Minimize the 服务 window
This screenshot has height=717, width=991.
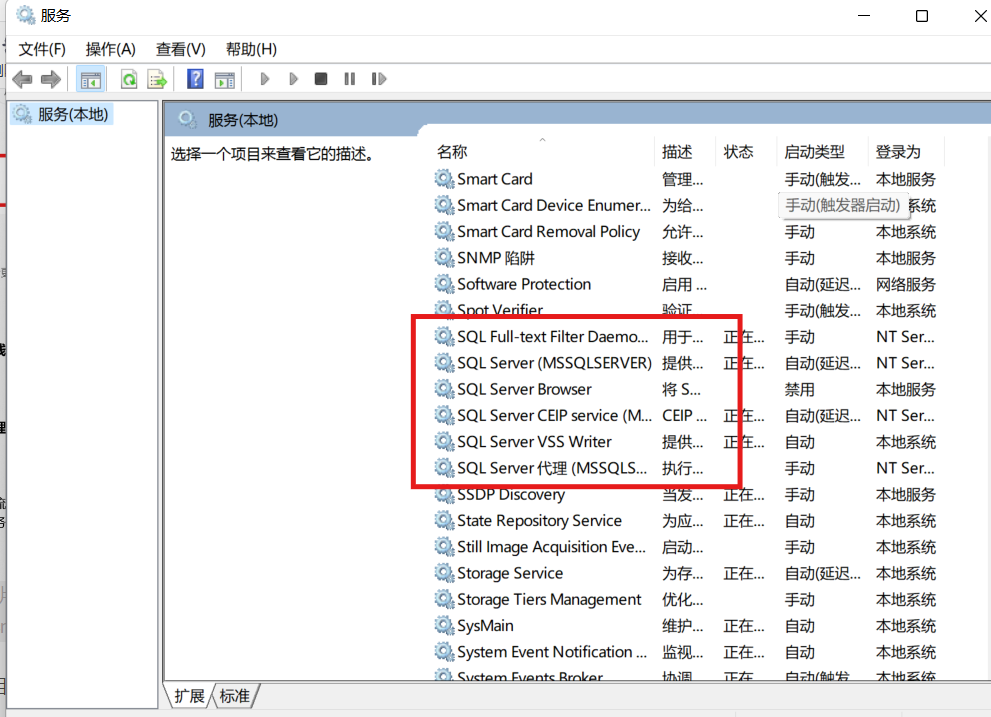pyautogui.click(x=864, y=16)
